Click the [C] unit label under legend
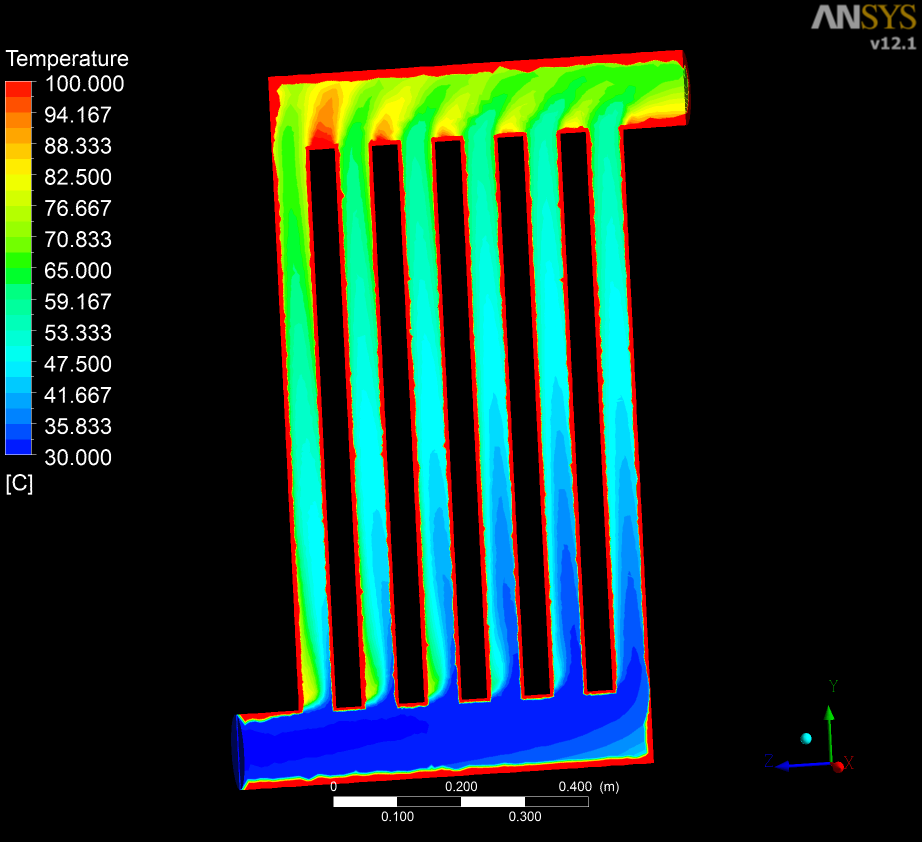Image resolution: width=922 pixels, height=842 pixels. [19, 484]
